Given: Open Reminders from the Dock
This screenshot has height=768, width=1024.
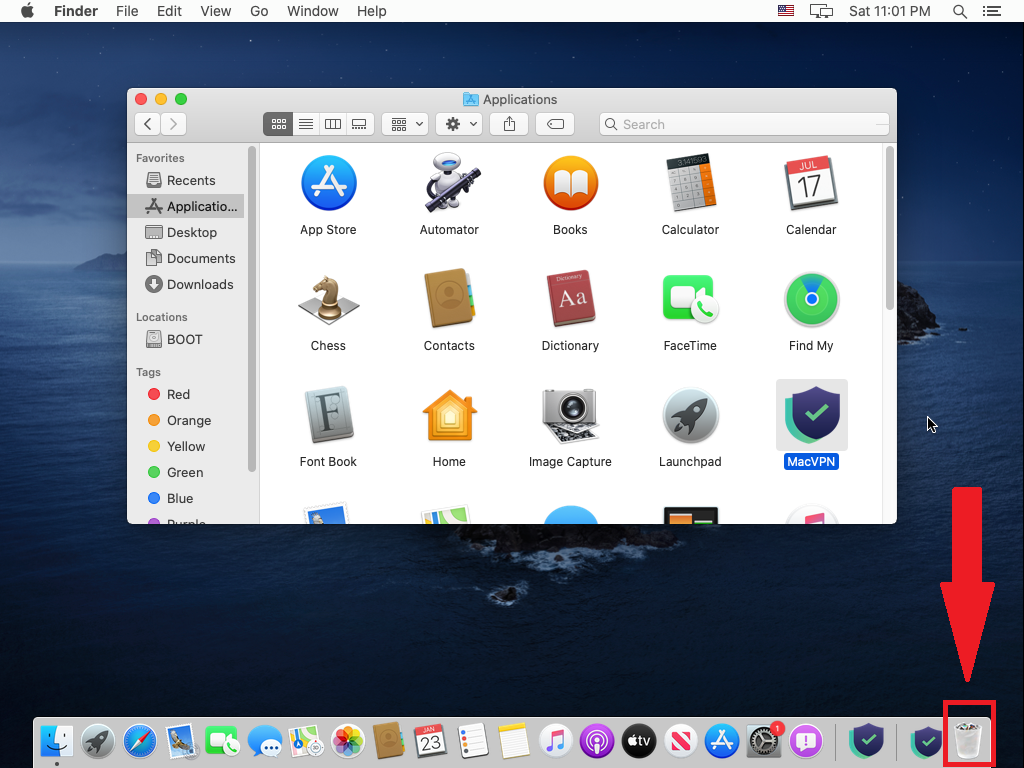Looking at the screenshot, I should pyautogui.click(x=472, y=741).
